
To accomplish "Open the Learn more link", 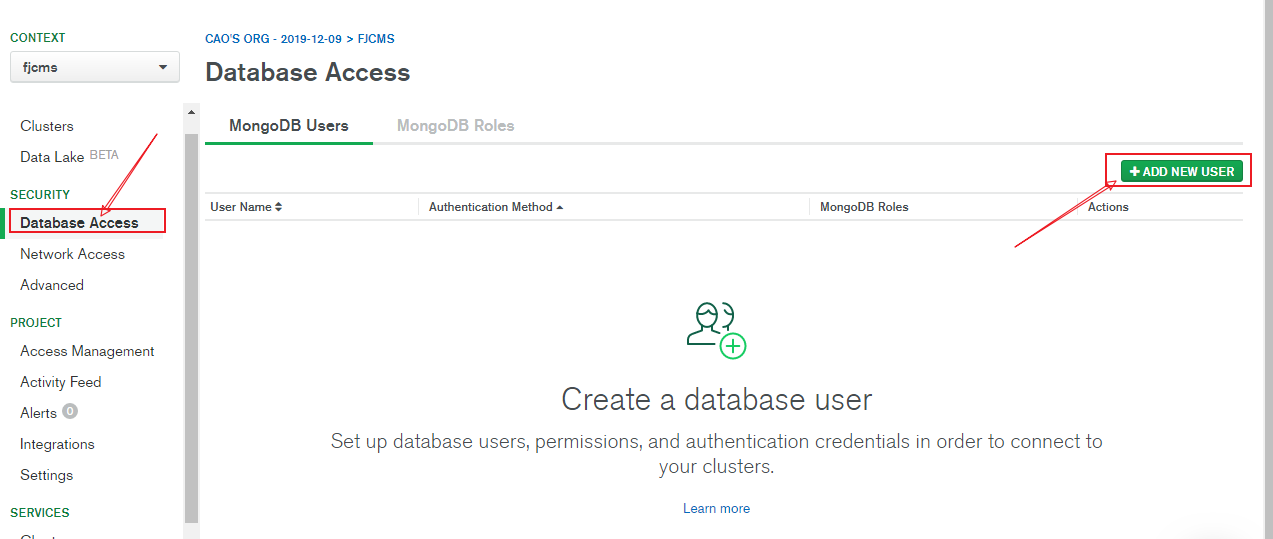I will pos(716,509).
